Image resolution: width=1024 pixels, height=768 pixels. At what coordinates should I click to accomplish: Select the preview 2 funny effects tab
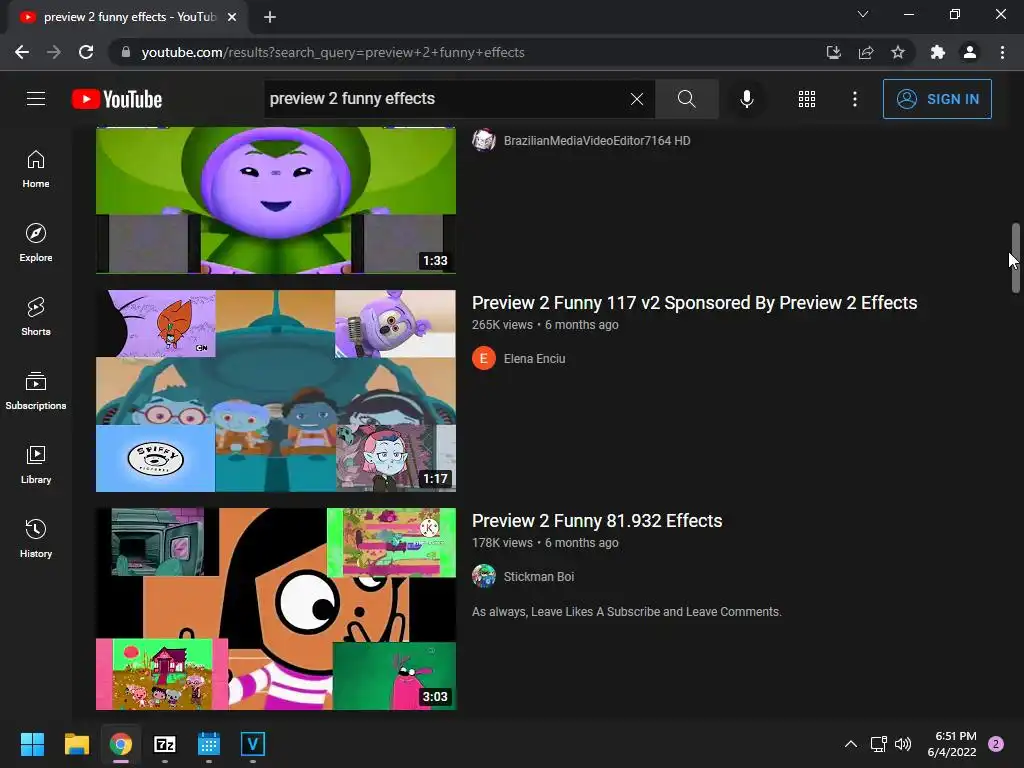coord(129,17)
